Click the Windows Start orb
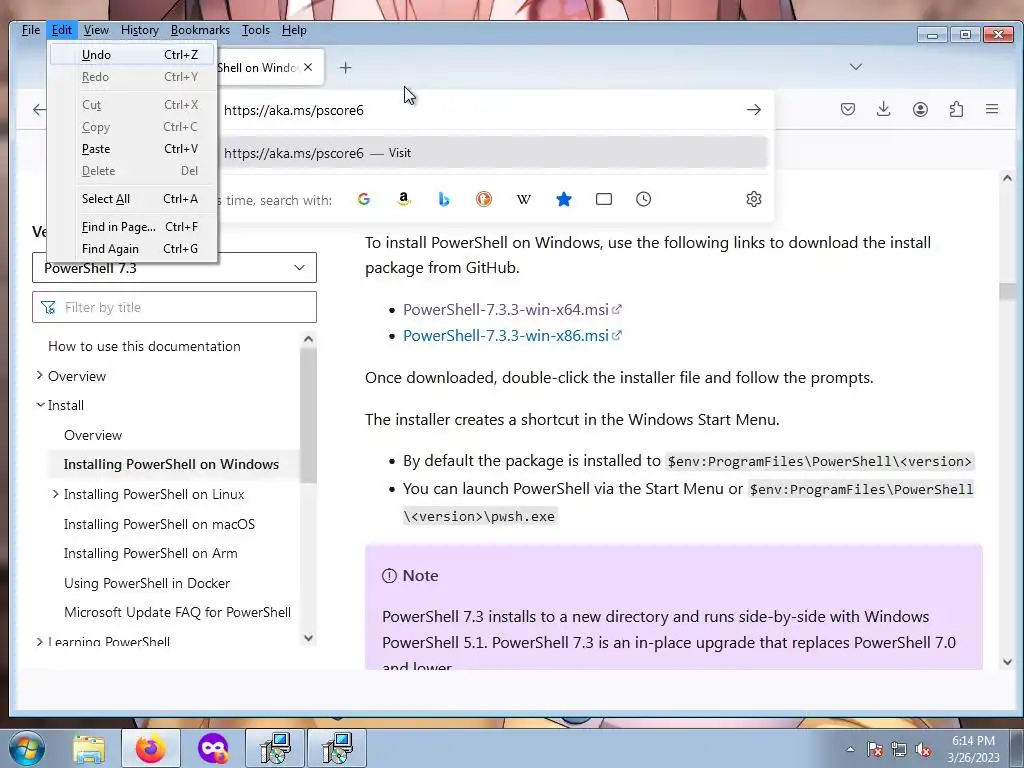Viewport: 1024px width, 768px height. click(x=27, y=748)
